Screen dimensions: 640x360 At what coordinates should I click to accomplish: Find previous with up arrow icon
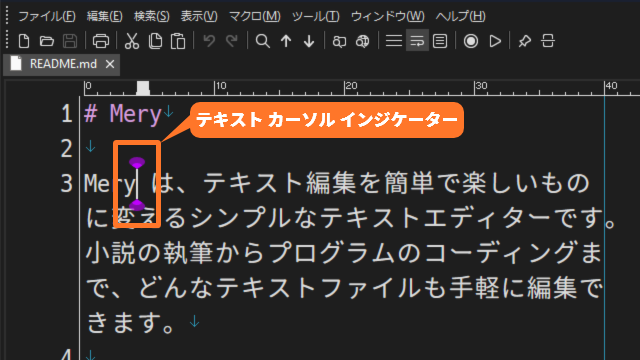pos(286,41)
